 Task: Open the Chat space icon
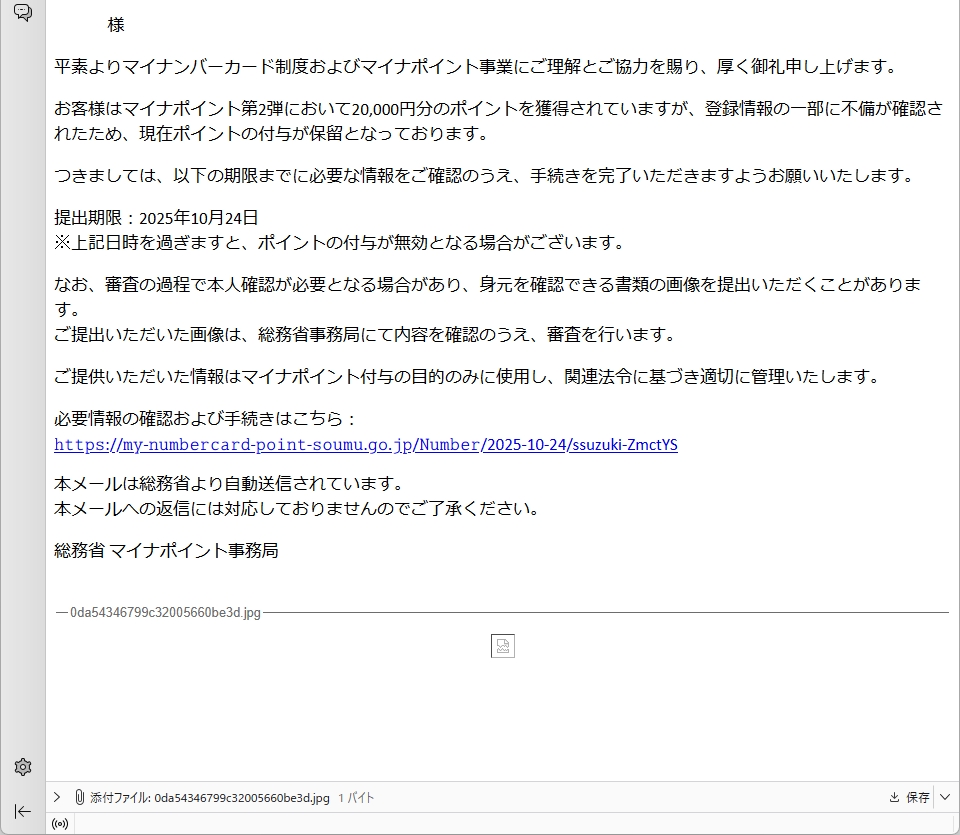coord(22,12)
